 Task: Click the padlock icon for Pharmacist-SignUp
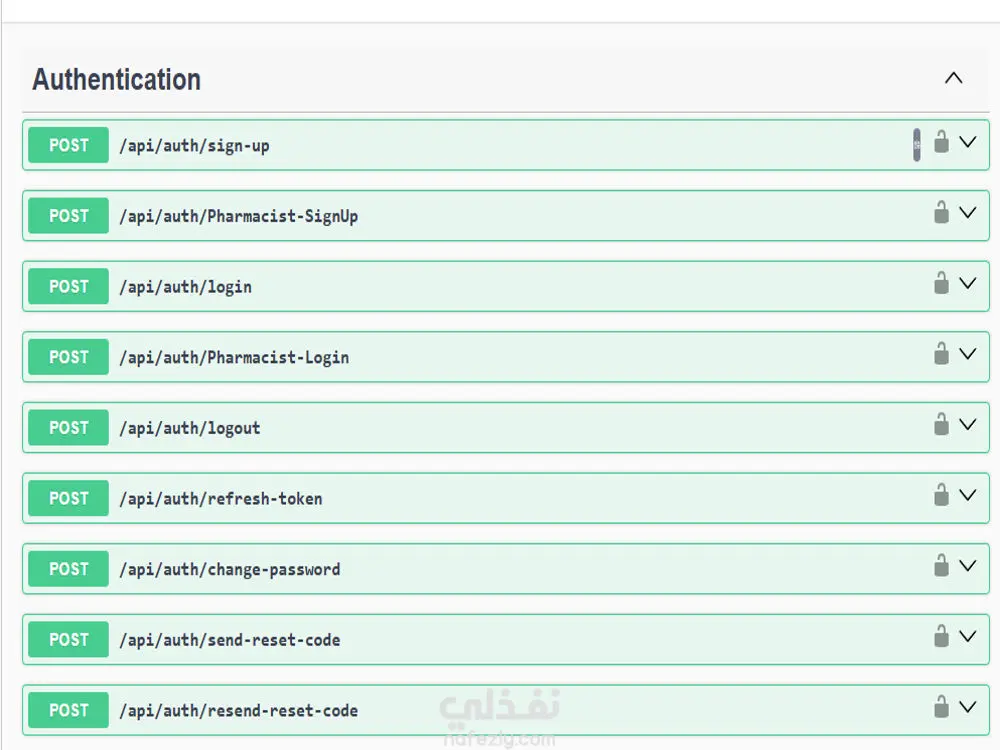click(941, 212)
